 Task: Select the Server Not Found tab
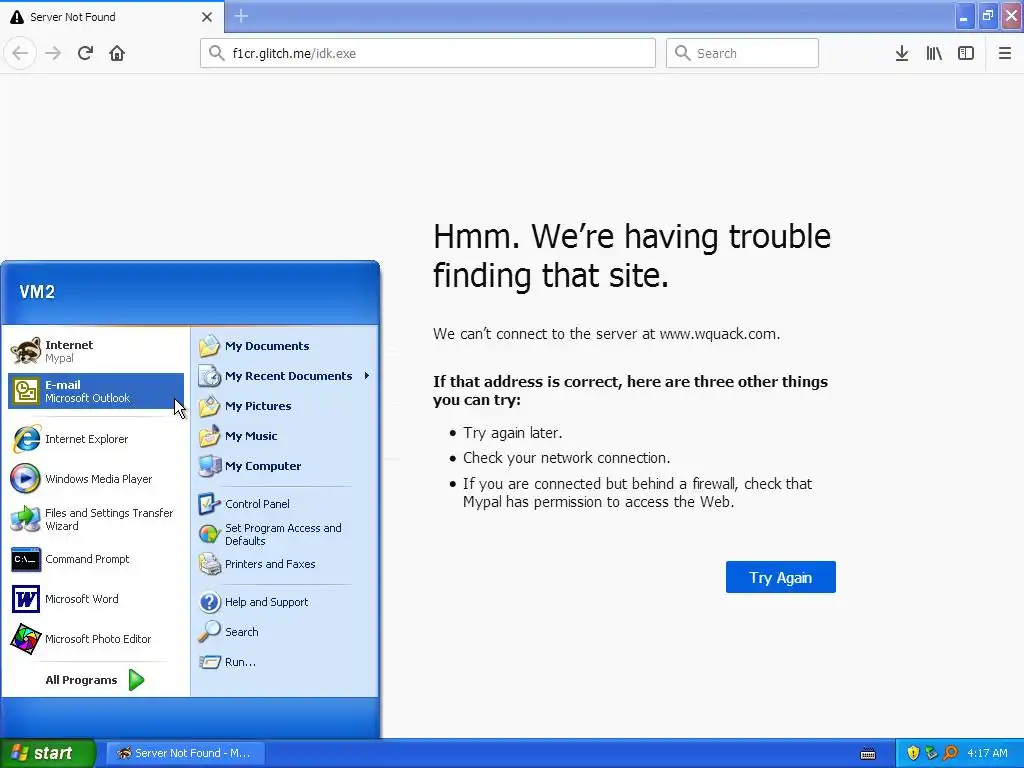click(x=112, y=17)
